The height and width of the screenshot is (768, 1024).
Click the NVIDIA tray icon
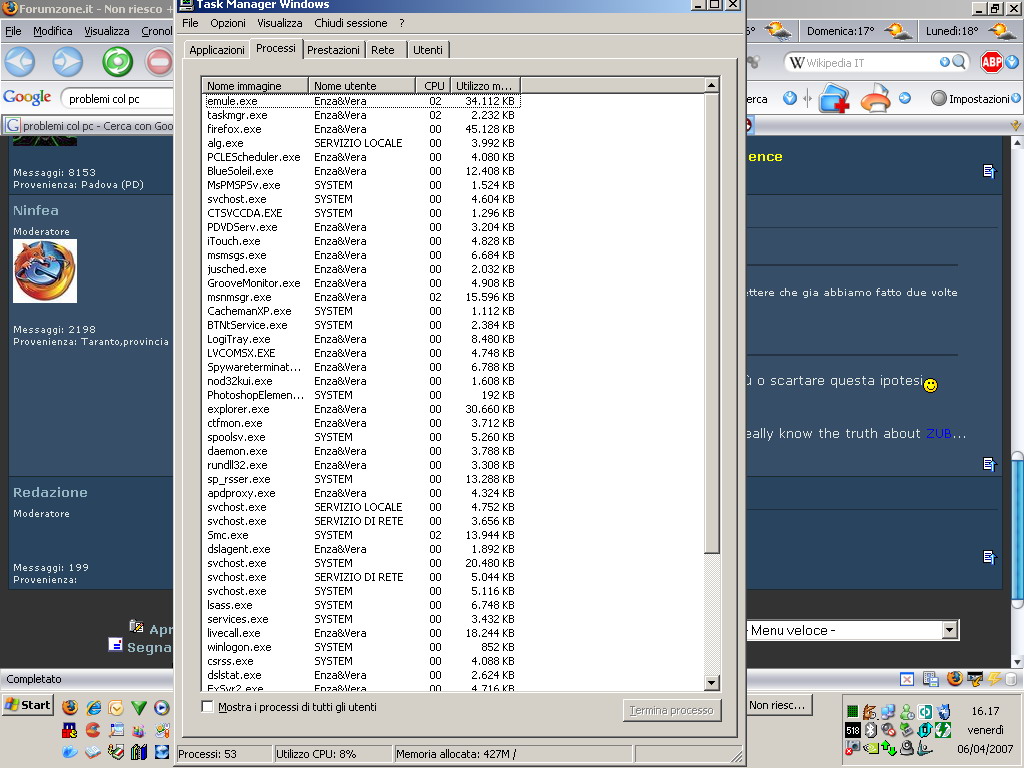click(871, 748)
